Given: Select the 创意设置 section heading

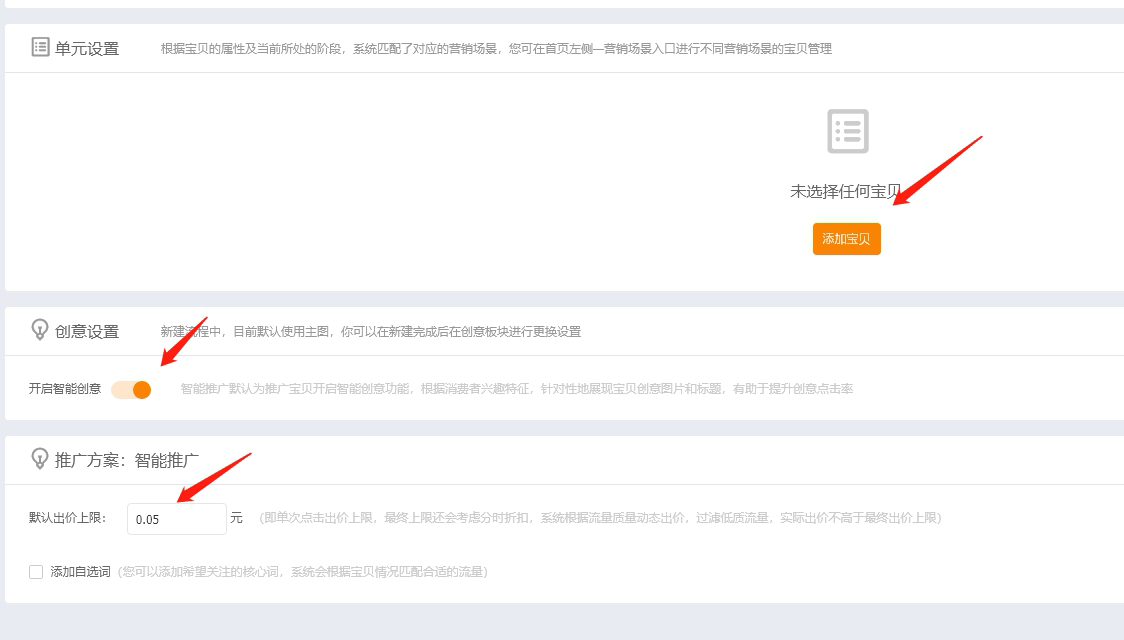Looking at the screenshot, I should pos(87,331).
